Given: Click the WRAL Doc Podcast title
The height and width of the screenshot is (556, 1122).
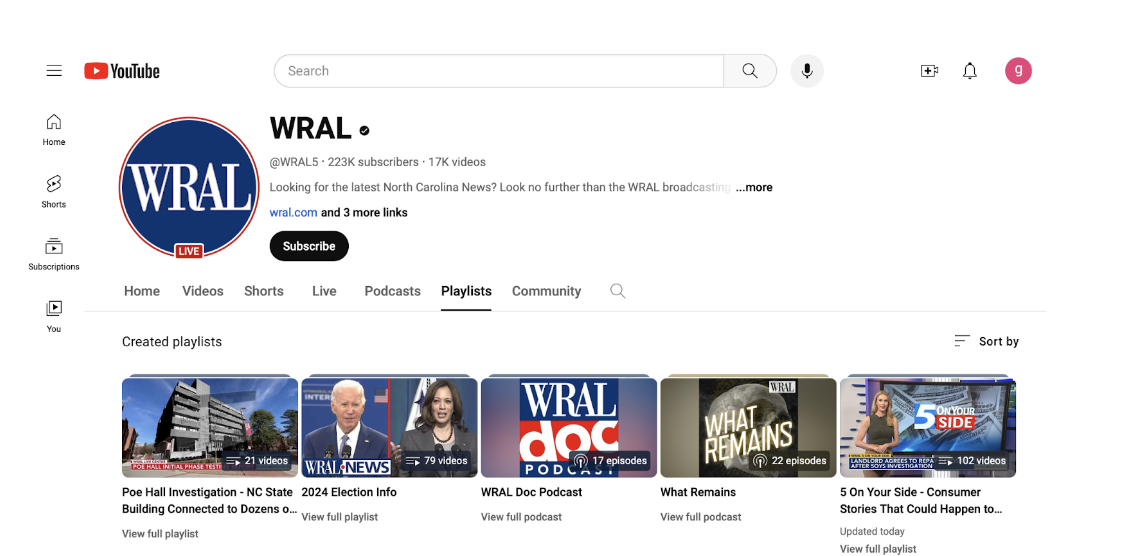Looking at the screenshot, I should click(532, 492).
